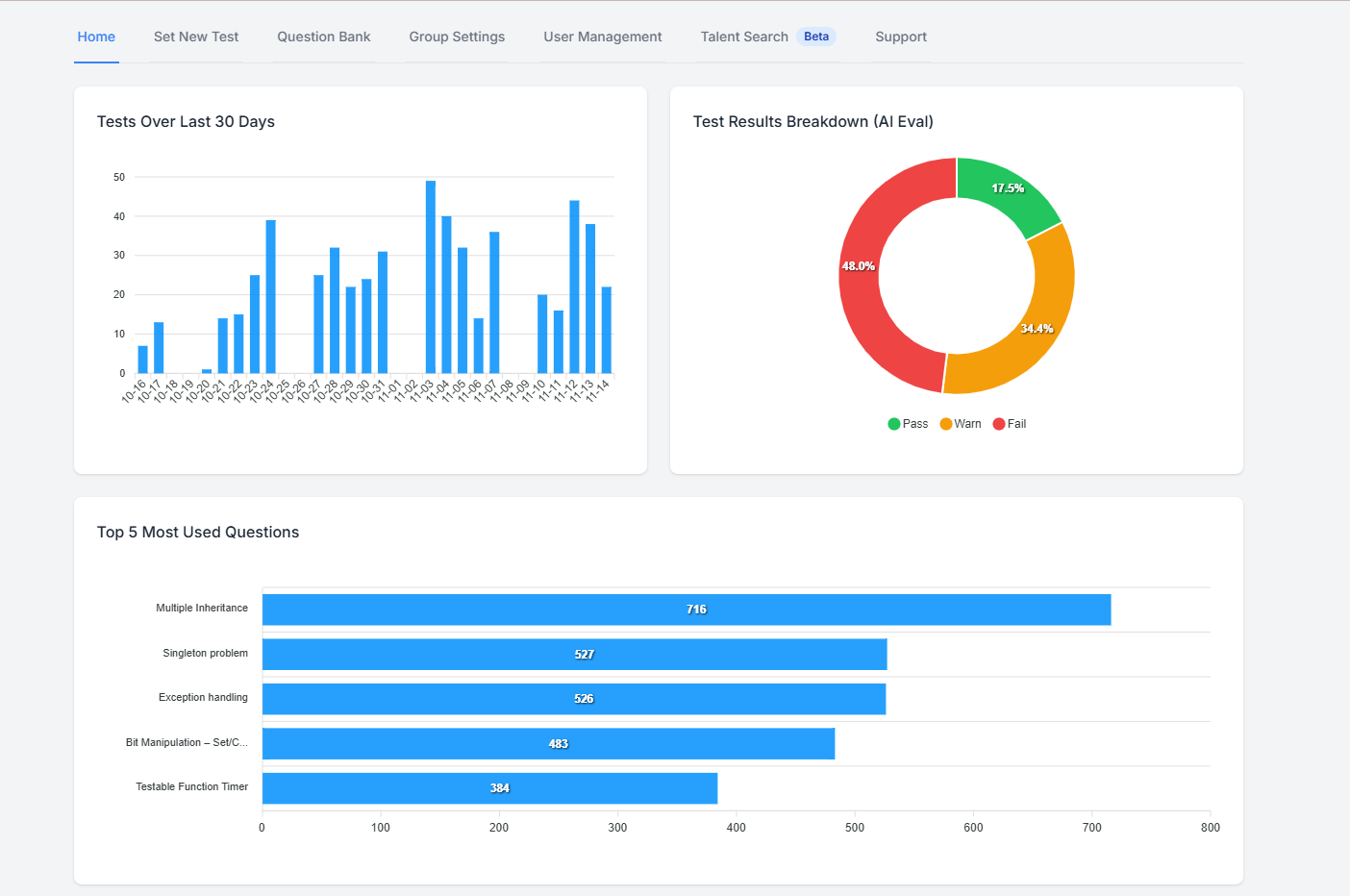The width and height of the screenshot is (1350, 896).
Task: Select the Testable Function Timer bar
Action: [489, 787]
